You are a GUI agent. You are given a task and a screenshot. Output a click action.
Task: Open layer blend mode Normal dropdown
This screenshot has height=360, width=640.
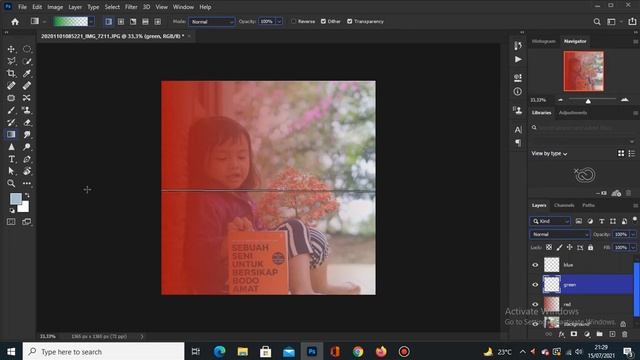(x=560, y=234)
